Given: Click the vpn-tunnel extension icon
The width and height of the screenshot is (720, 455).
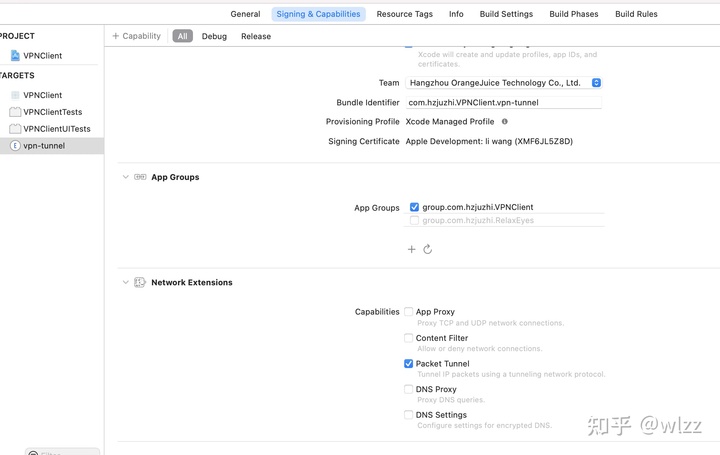Looking at the screenshot, I should tap(15, 146).
